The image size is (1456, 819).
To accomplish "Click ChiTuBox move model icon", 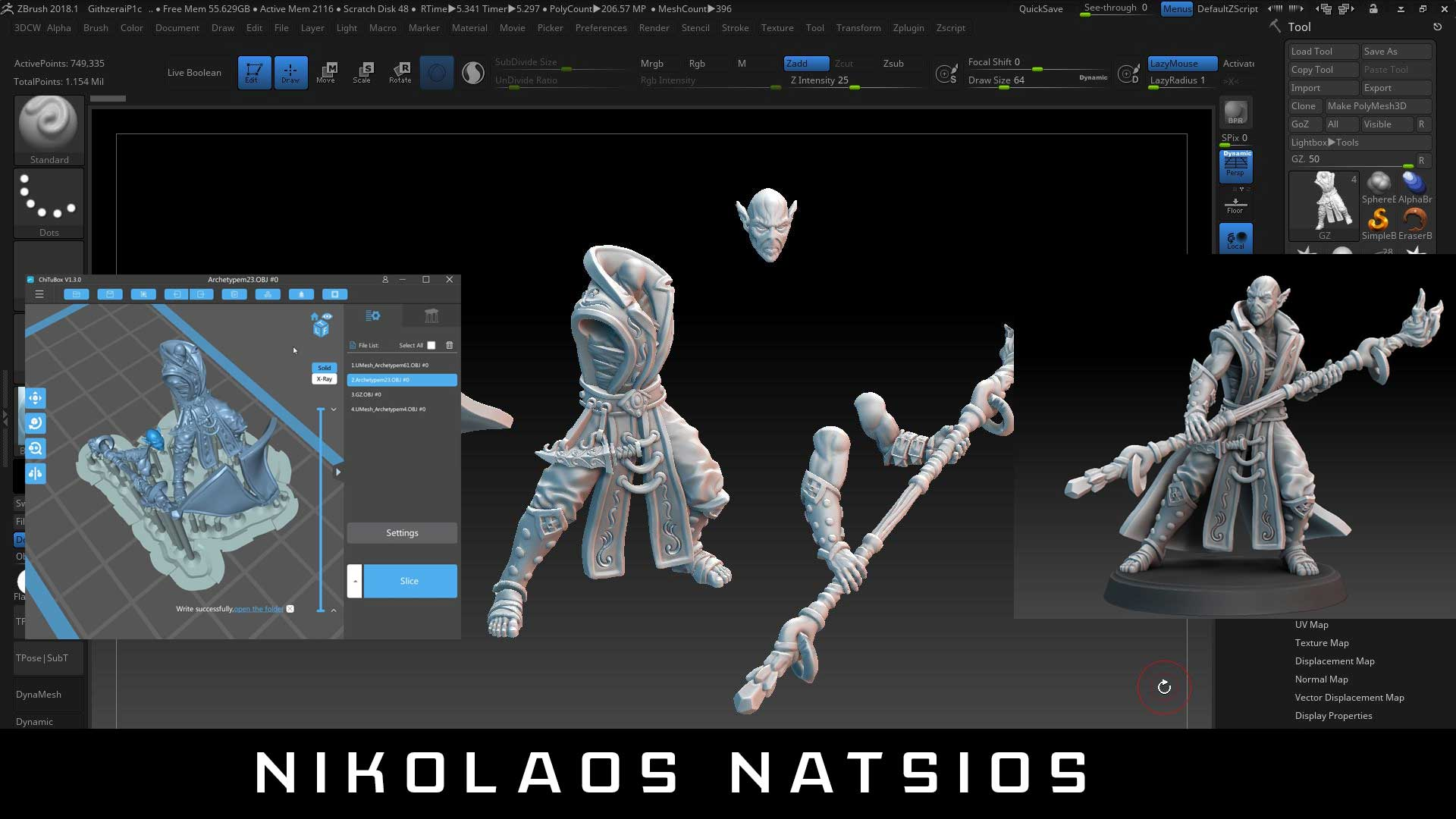I will 36,397.
